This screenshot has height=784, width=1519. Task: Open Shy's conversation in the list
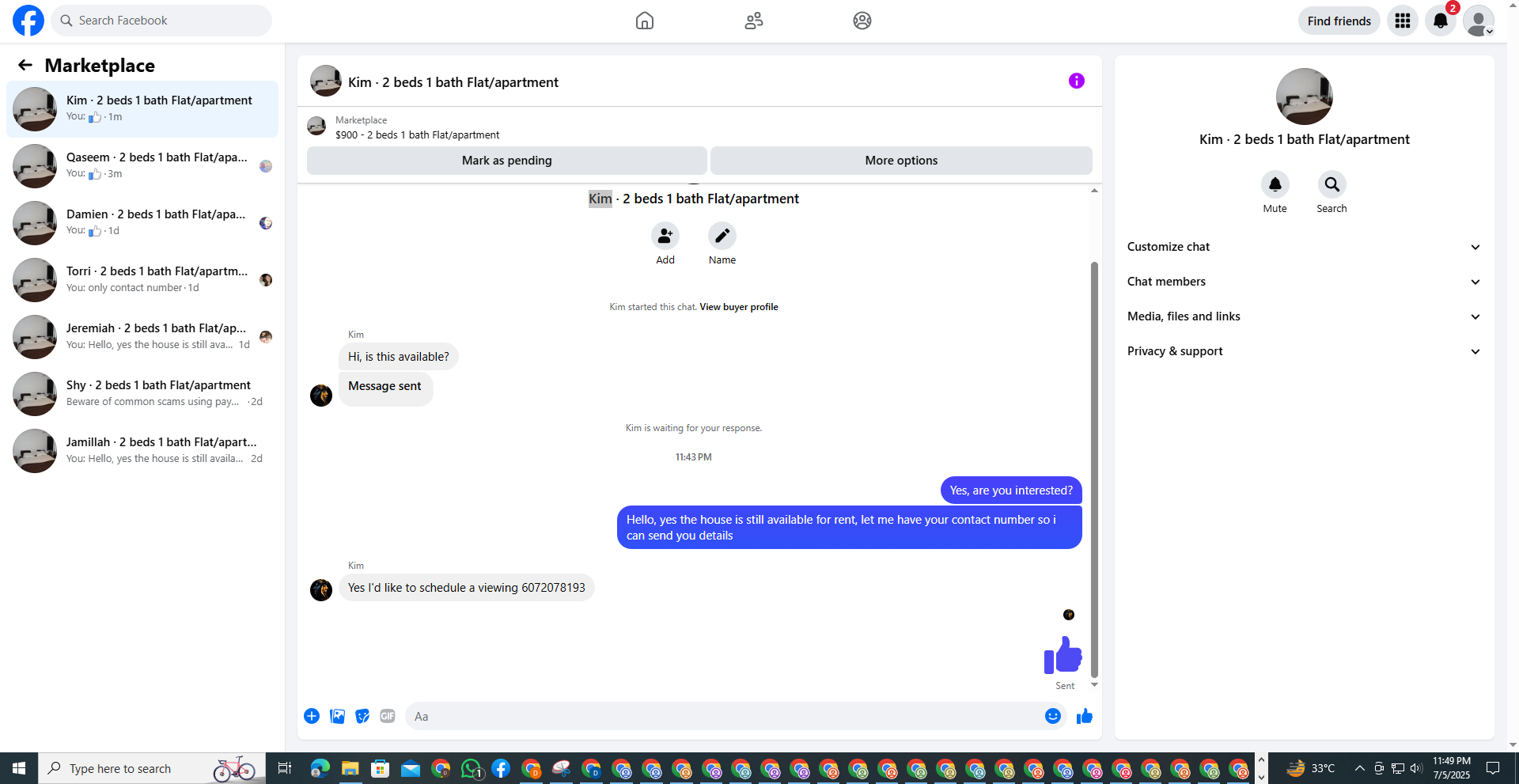(x=142, y=394)
